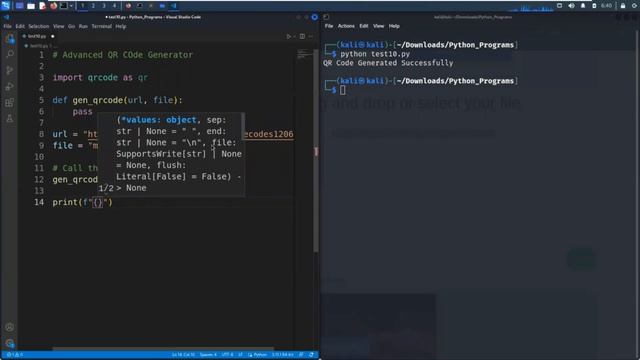Select VS Code in the taskbar

173,6
